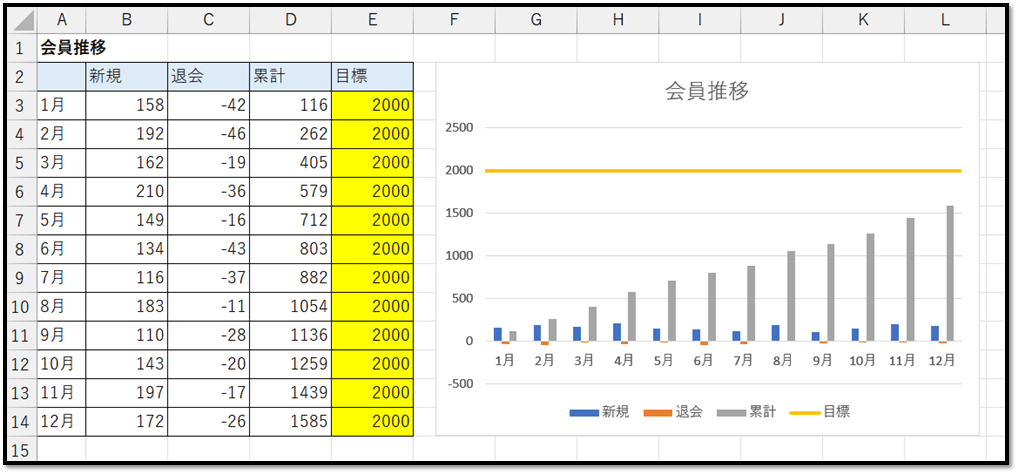Select the cell with value 1585
The image size is (1018, 474).
[x=290, y=422]
